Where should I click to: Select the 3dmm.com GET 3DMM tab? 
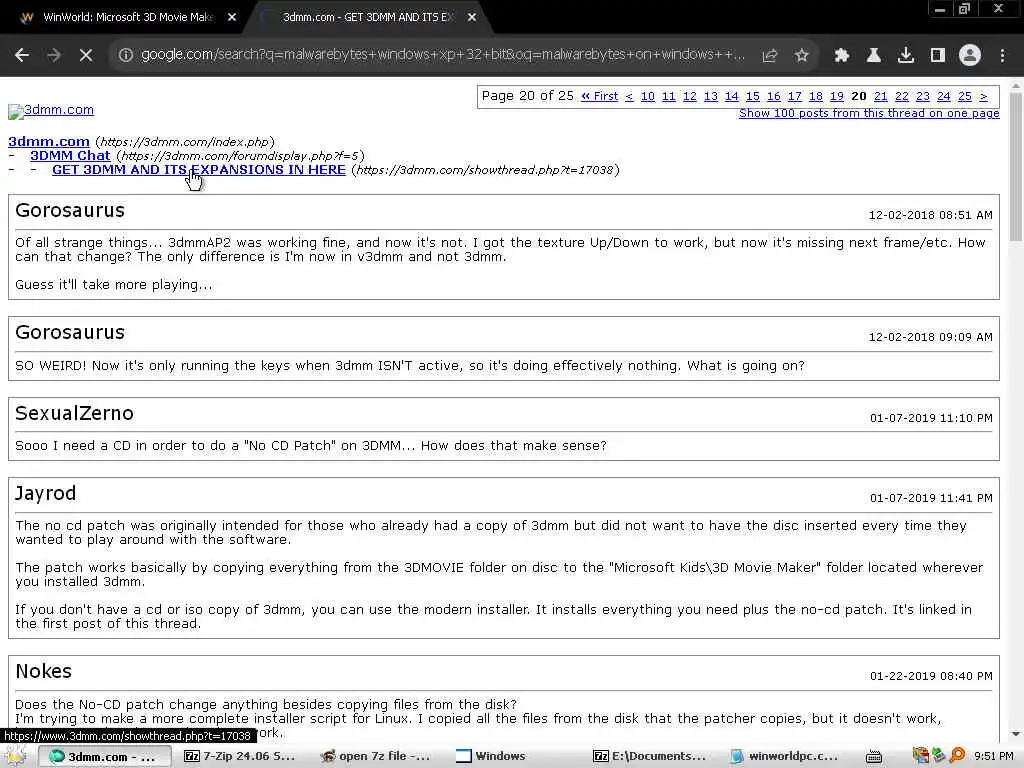[368, 18]
